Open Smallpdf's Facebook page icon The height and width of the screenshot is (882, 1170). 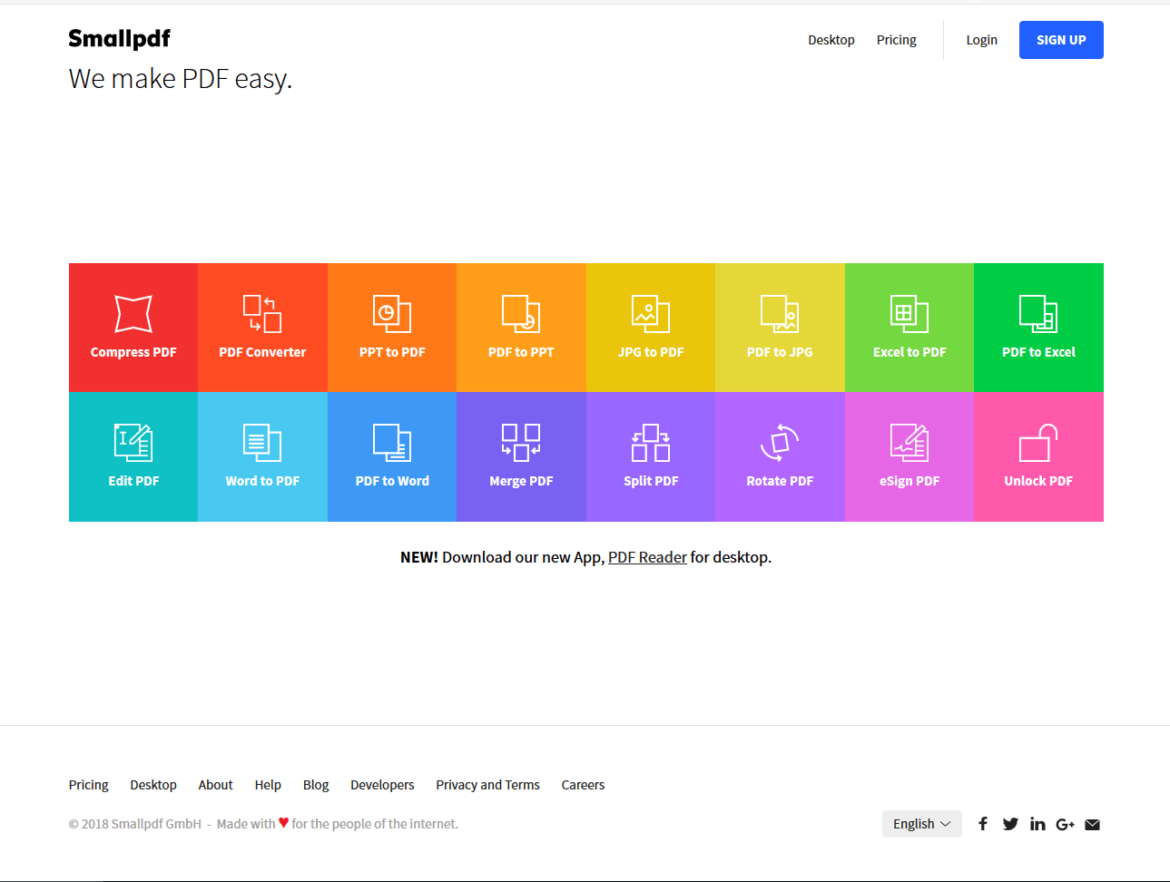[x=983, y=824]
